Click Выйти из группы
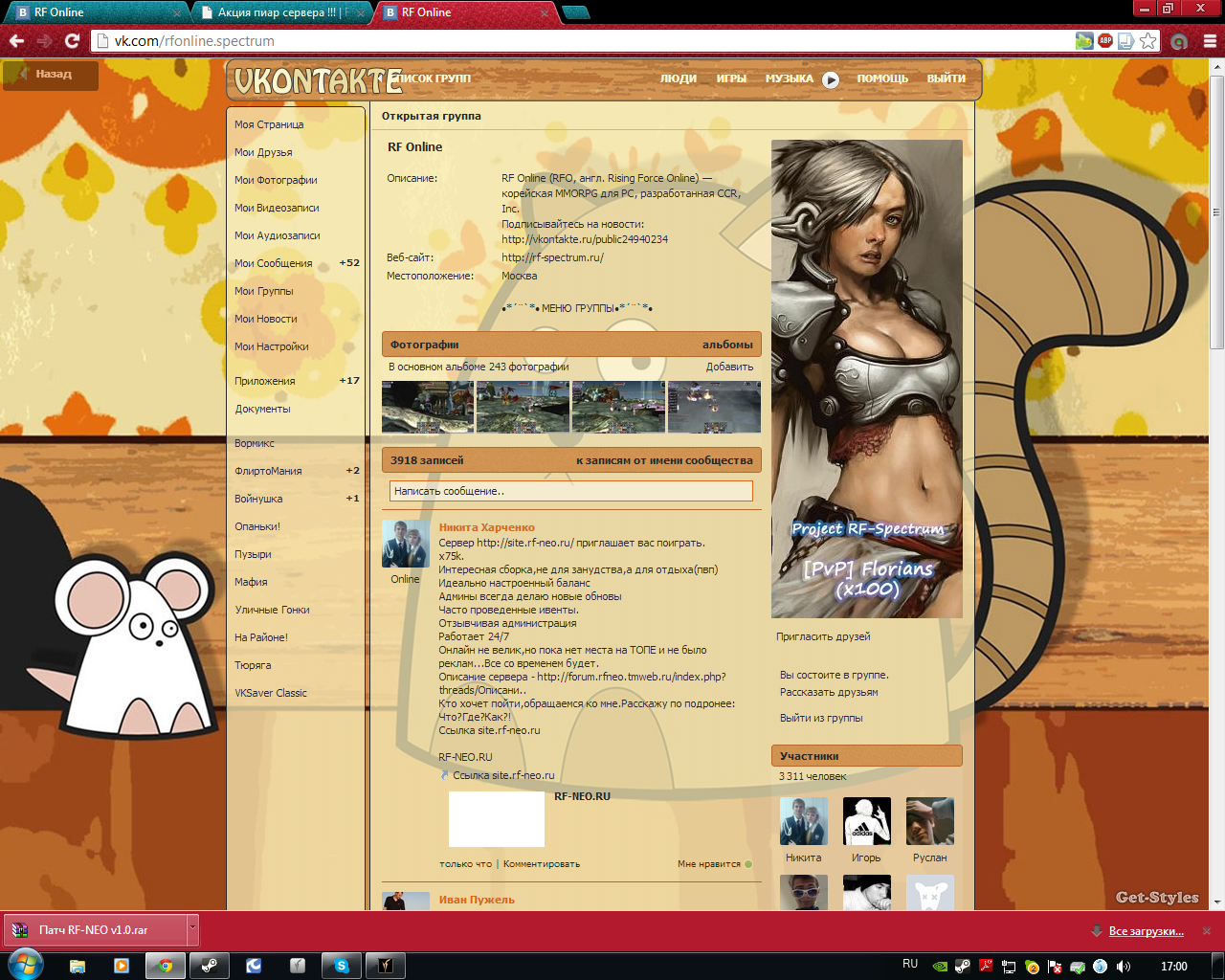 point(821,718)
